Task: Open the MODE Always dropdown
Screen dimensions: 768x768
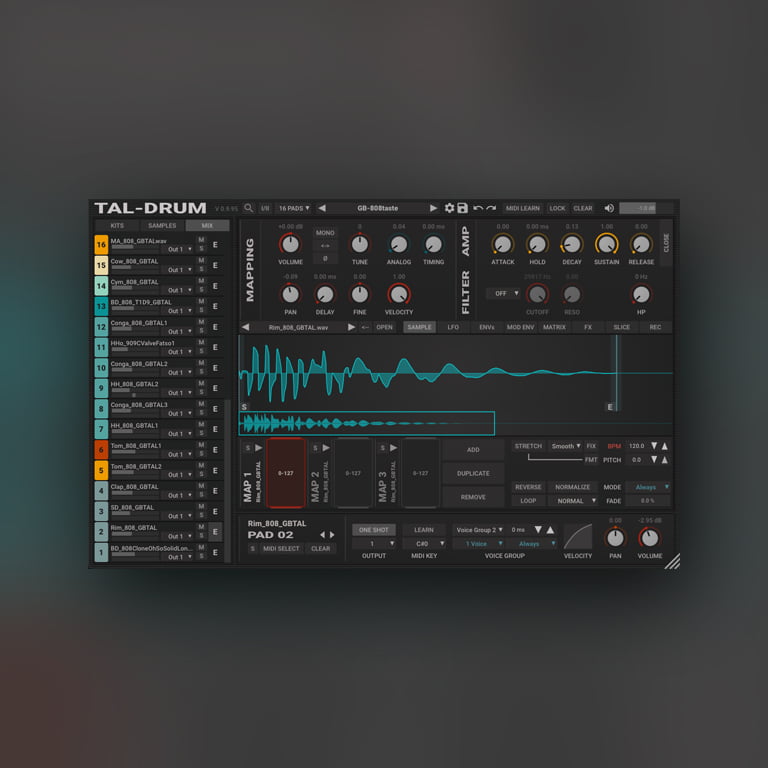Action: tap(648, 487)
